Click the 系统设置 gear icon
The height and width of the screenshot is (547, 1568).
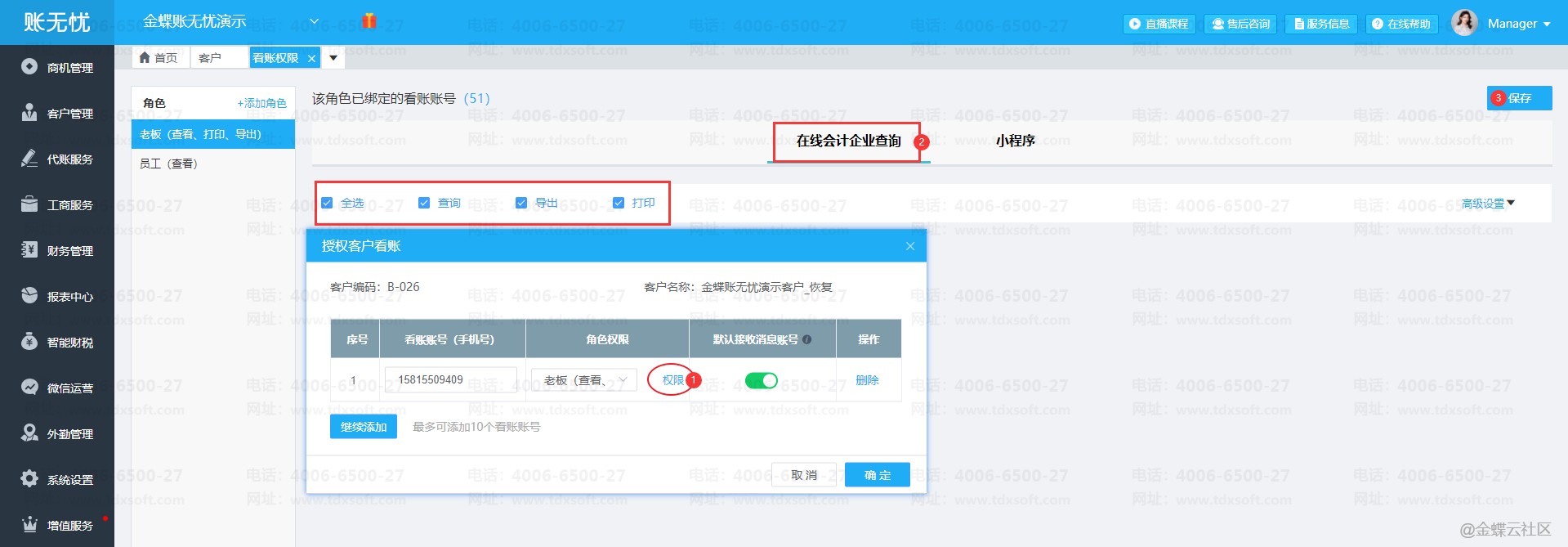tap(29, 479)
